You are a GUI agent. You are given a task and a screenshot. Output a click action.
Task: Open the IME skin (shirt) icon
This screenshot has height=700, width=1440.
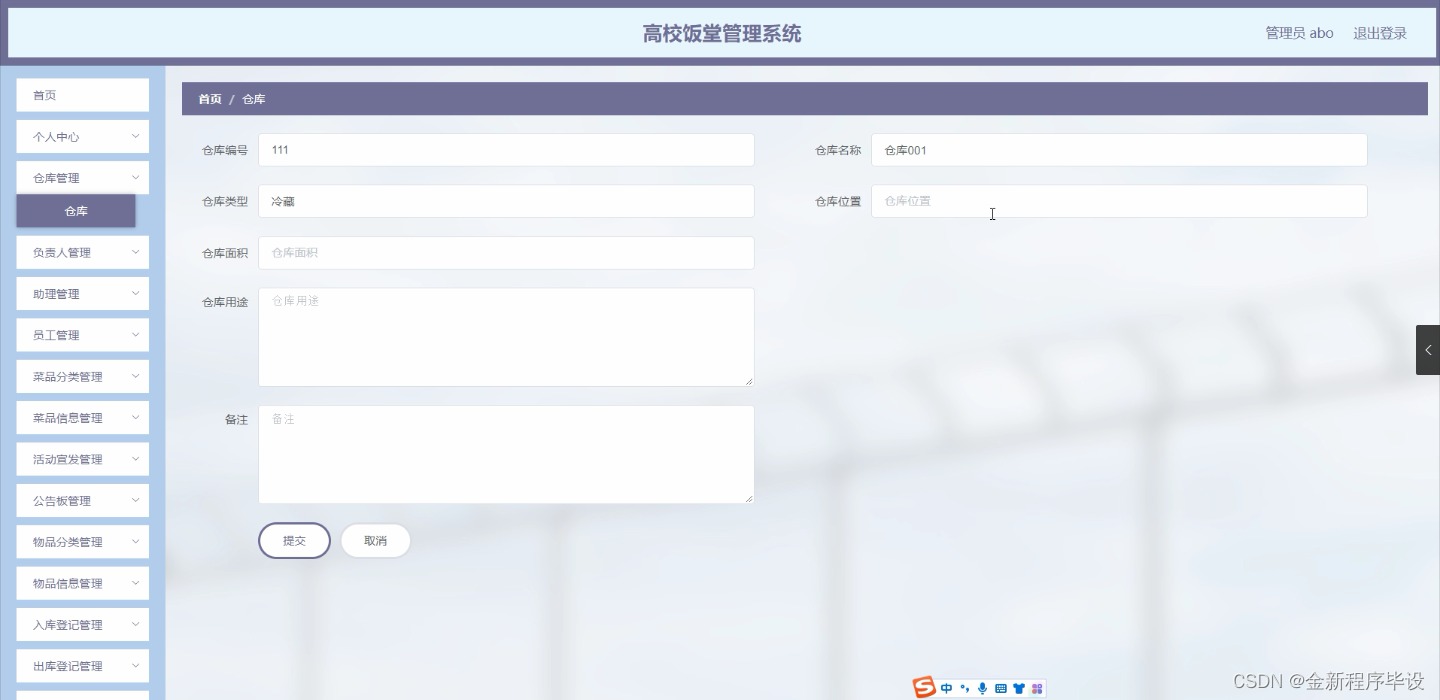pyautogui.click(x=1019, y=688)
